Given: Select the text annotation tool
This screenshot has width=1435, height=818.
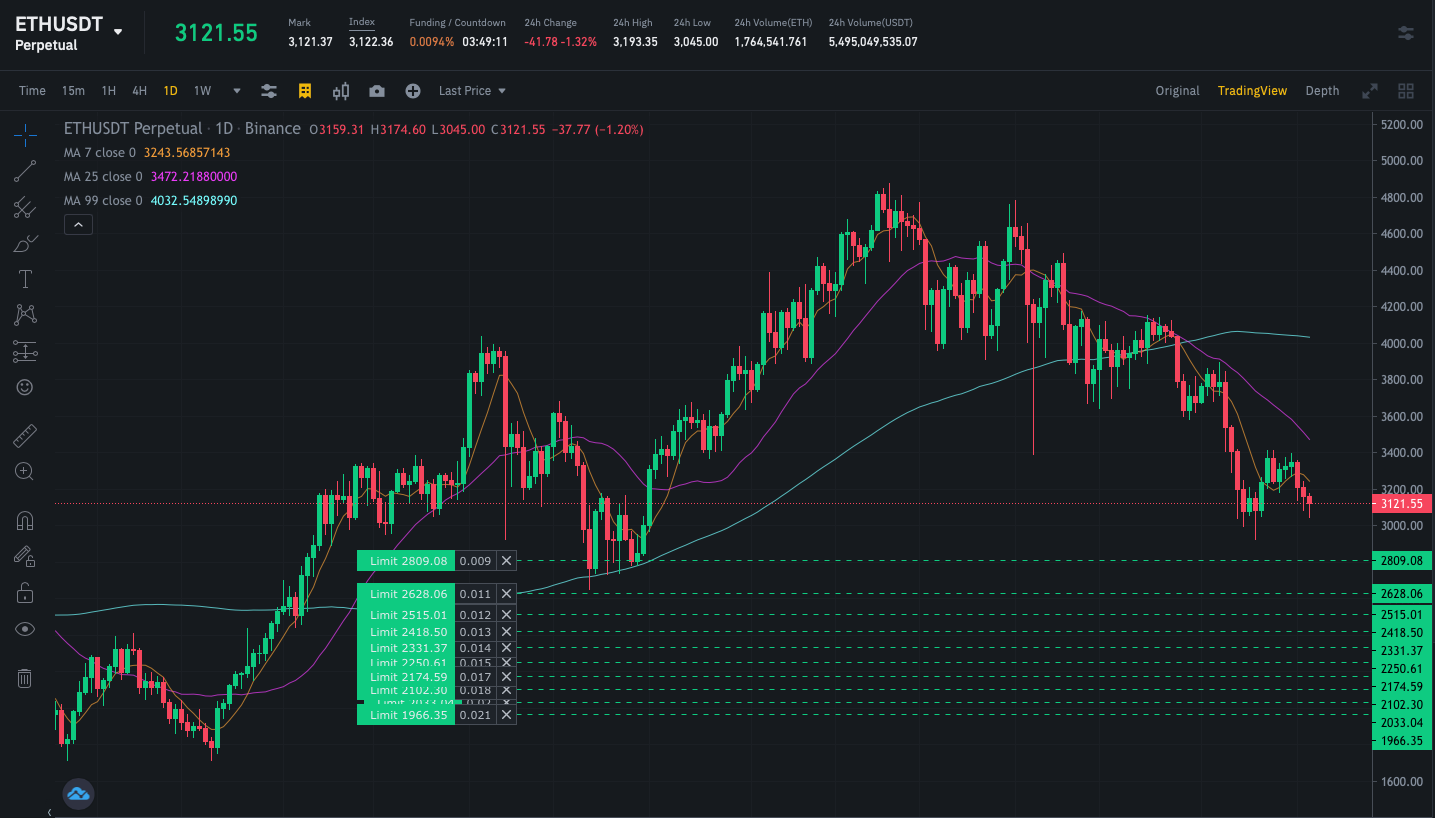Looking at the screenshot, I should point(25,279).
